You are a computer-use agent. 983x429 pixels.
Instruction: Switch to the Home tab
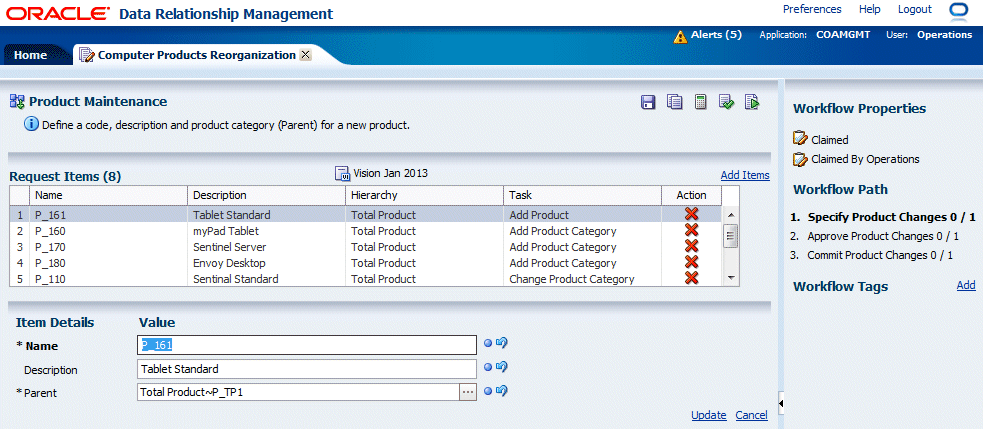pos(30,55)
